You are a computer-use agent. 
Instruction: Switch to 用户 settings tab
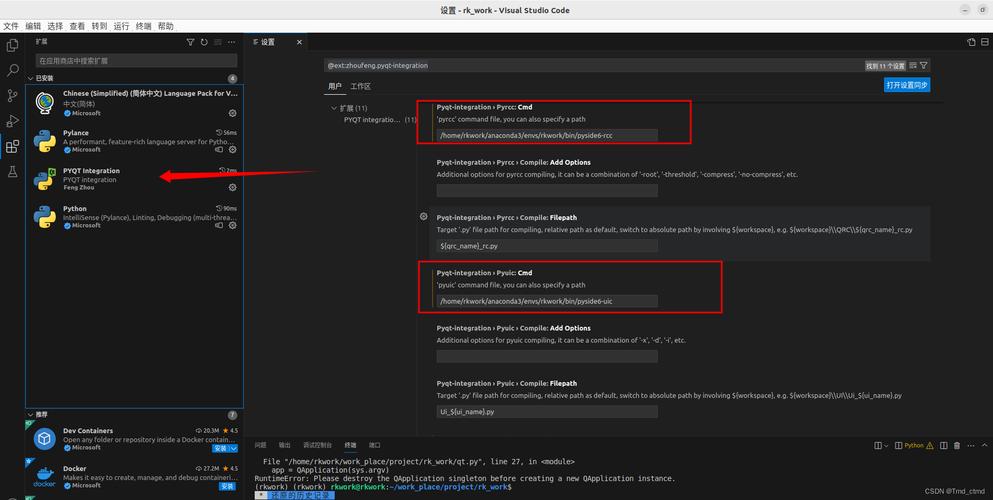point(335,86)
